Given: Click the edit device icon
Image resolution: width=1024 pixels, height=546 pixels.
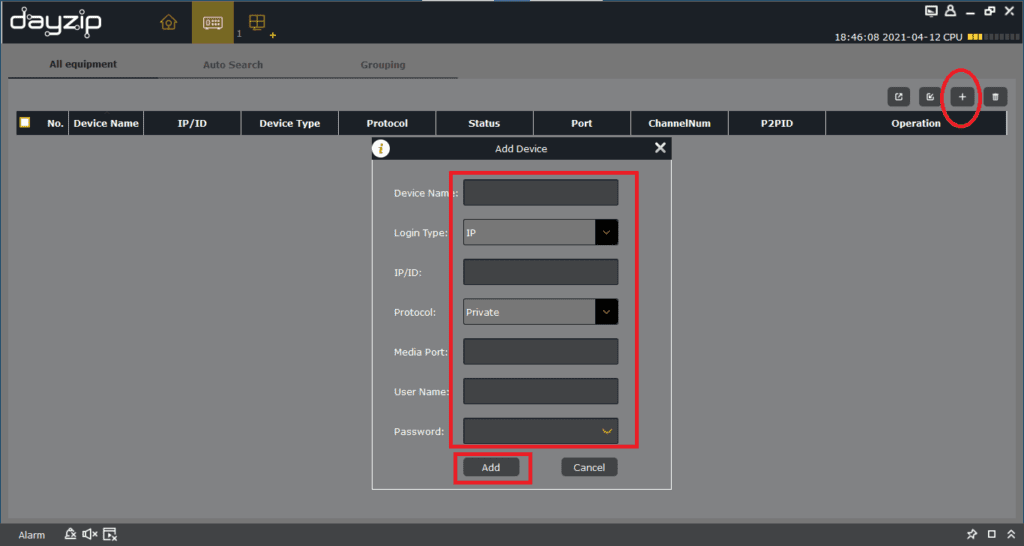Looking at the screenshot, I should [930, 97].
